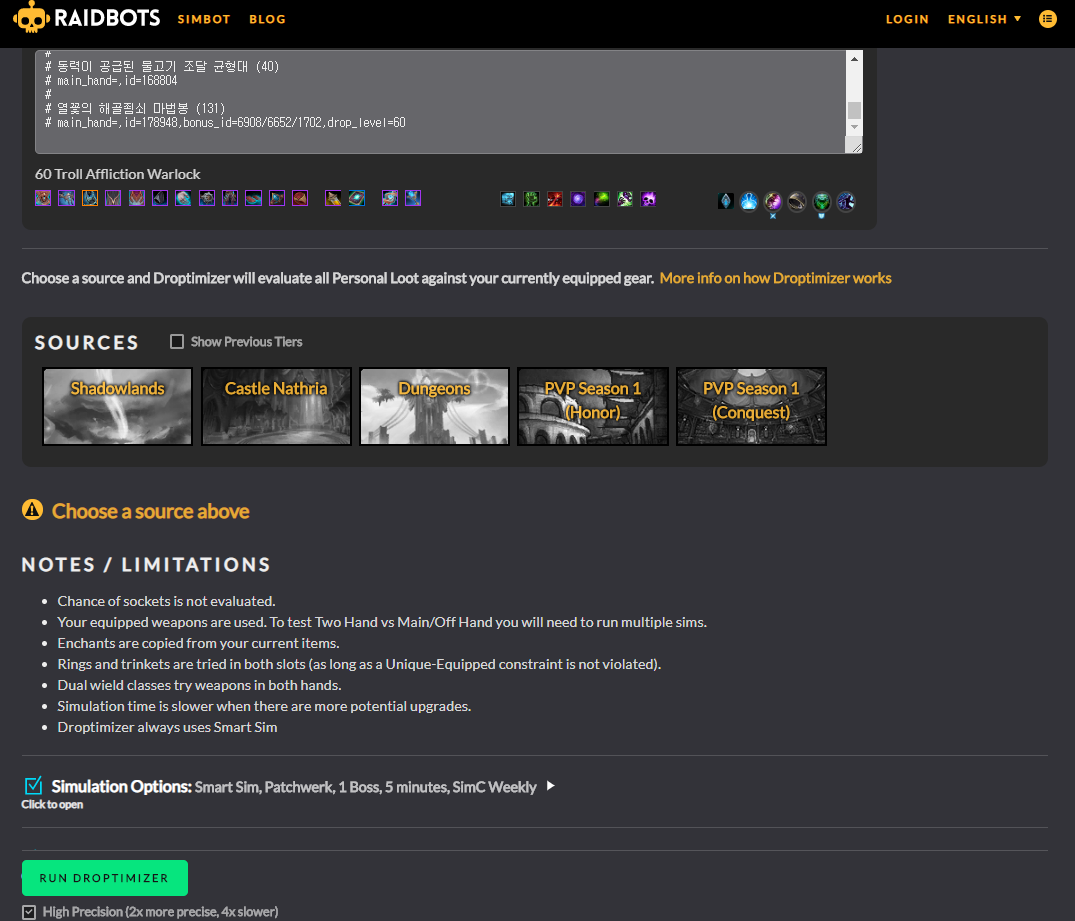Viewport: 1075px width, 921px height.
Task: Open the English language dropdown
Action: [985, 19]
